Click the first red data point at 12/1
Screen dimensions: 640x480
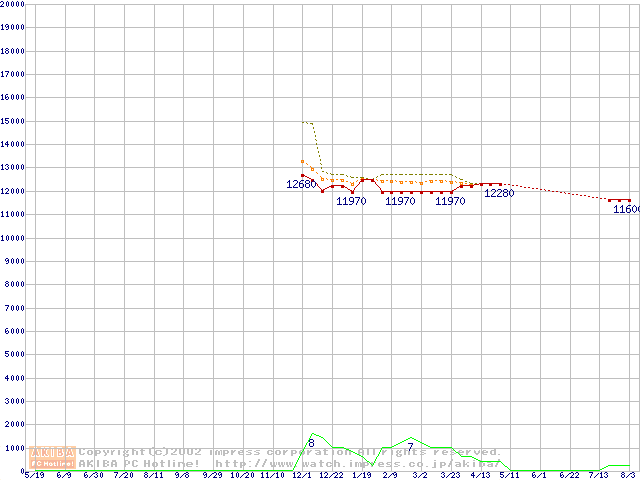303,175
